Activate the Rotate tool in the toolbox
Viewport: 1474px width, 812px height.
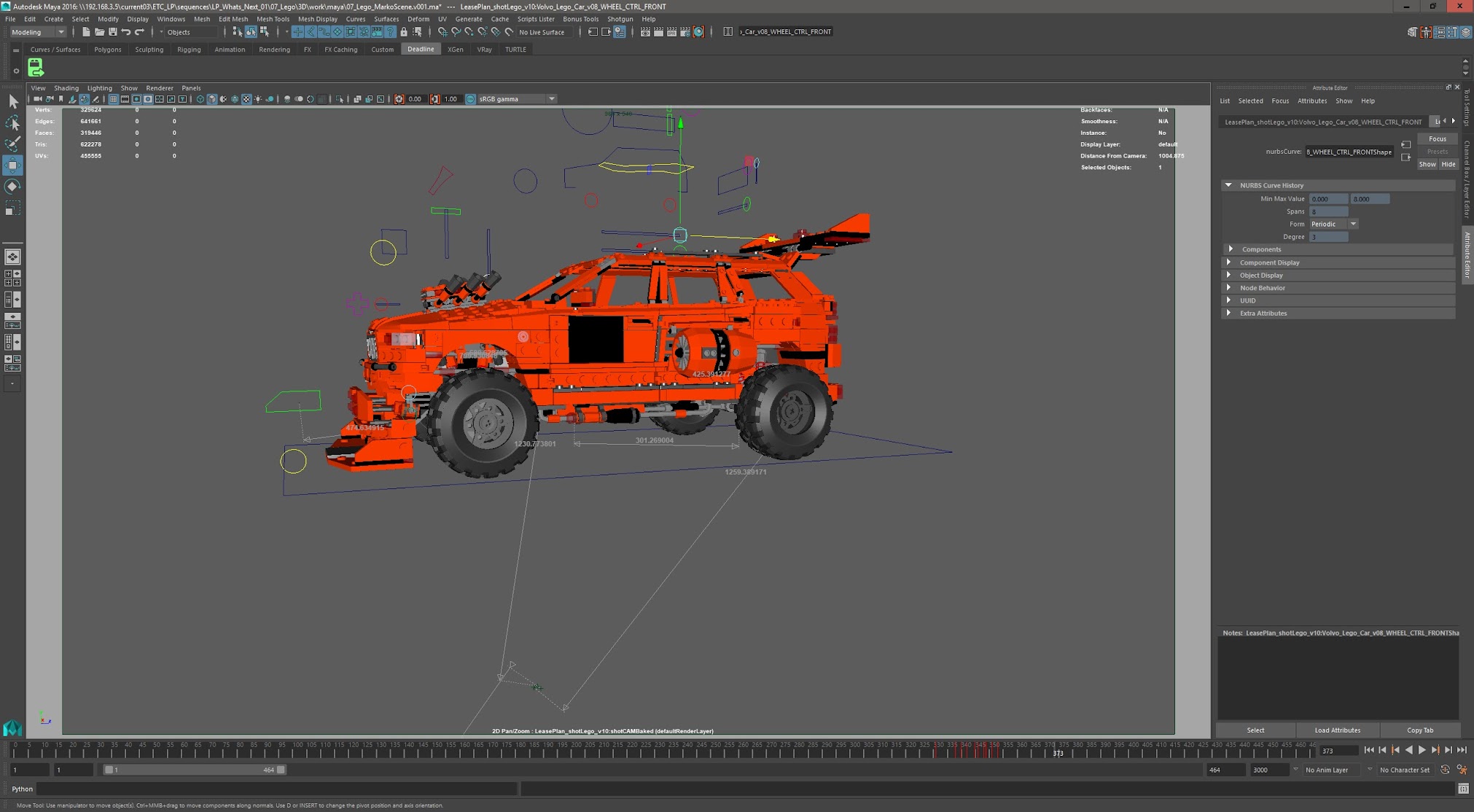pos(12,187)
